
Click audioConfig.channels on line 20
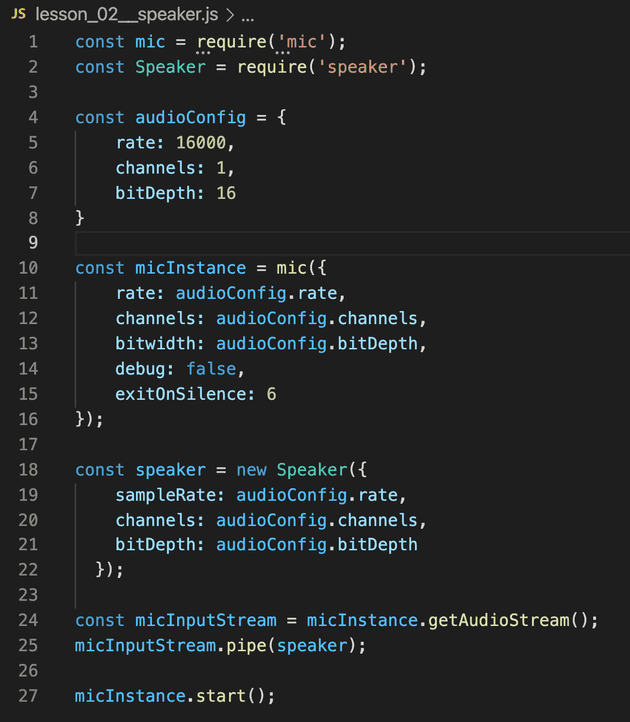click(317, 520)
